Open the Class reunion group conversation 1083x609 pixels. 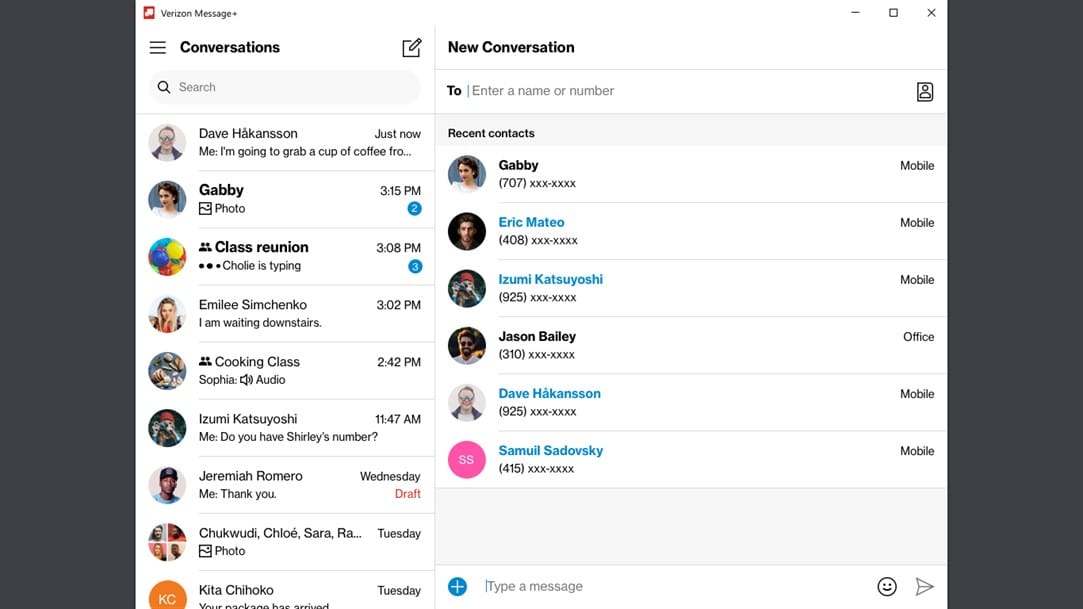pos(285,256)
